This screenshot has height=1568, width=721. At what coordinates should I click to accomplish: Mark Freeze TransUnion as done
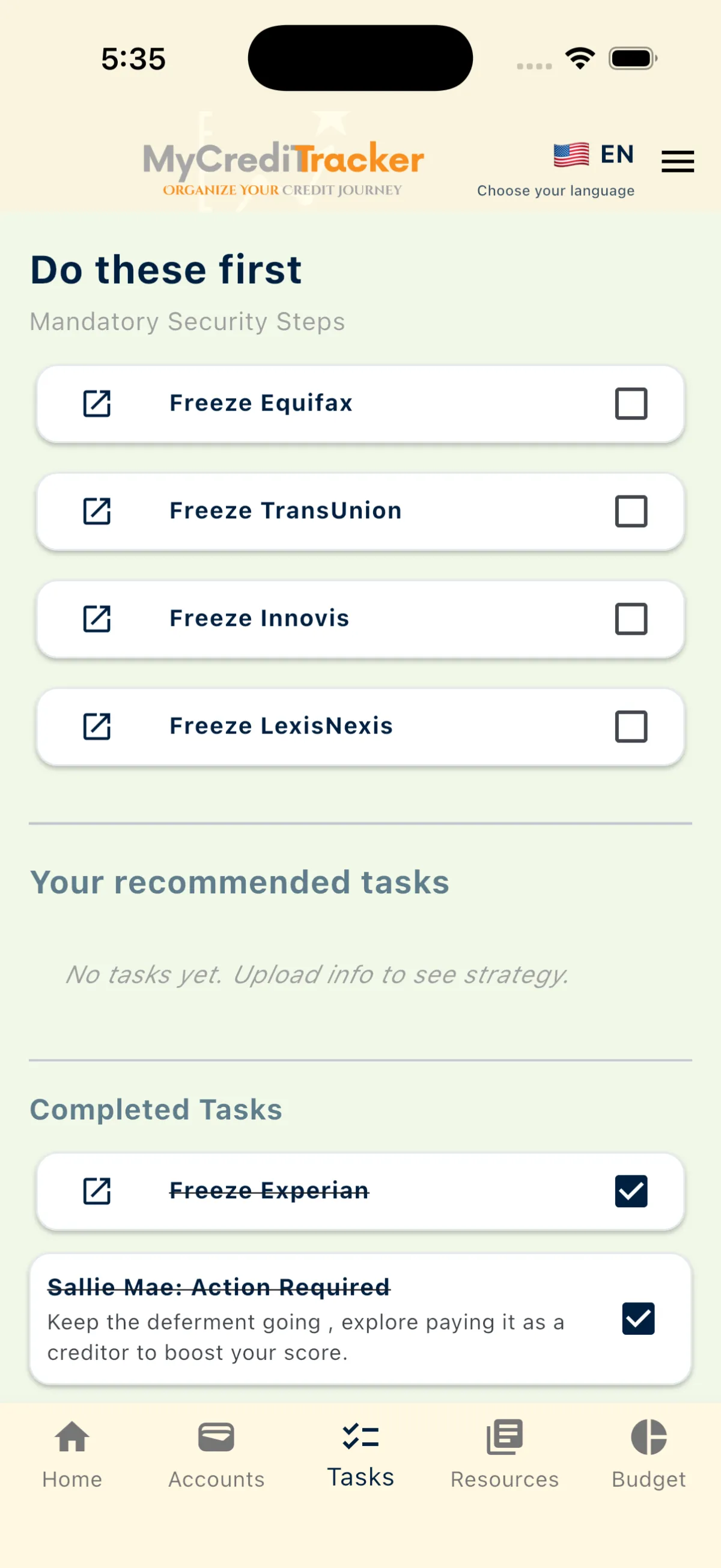[x=631, y=511]
